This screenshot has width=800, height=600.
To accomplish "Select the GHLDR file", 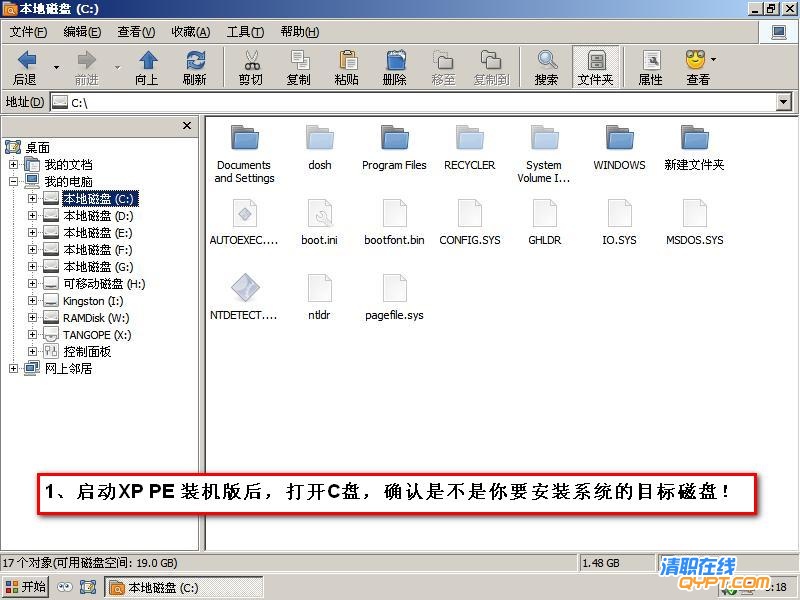I will 544,222.
